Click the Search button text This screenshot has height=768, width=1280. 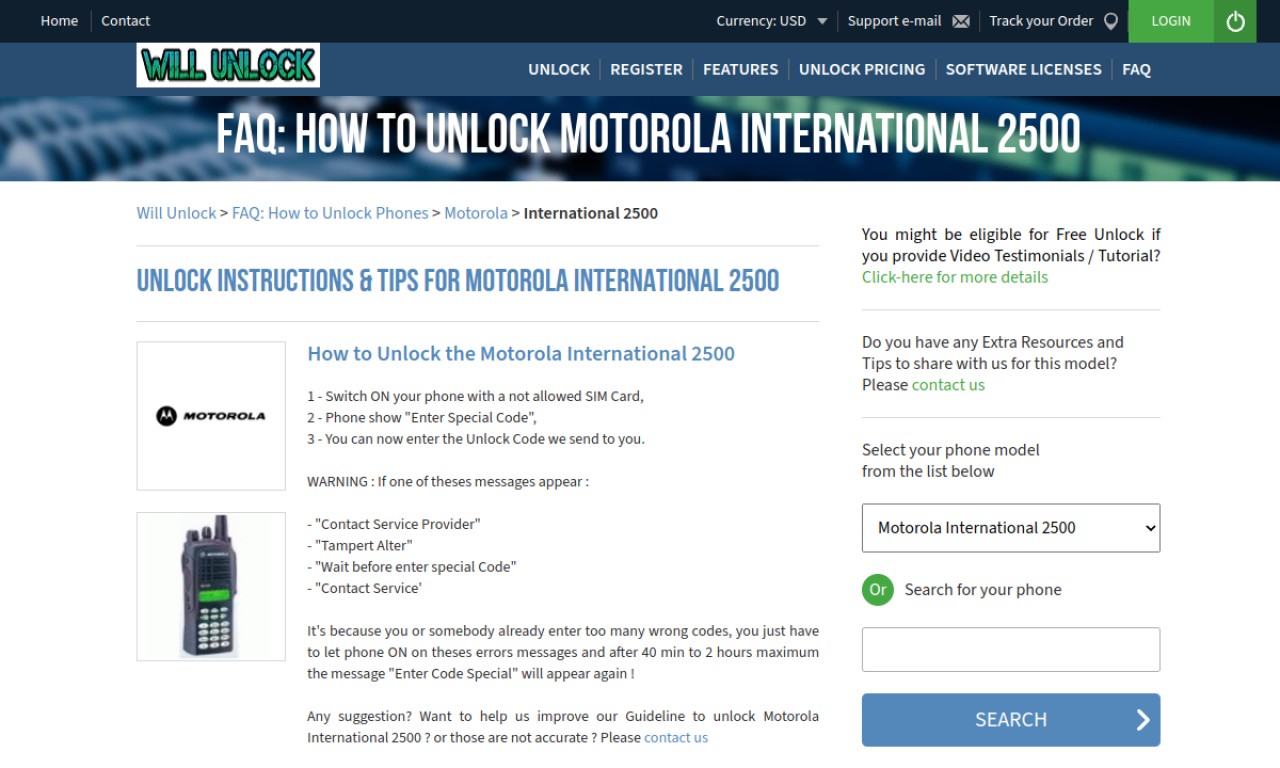tap(1011, 719)
